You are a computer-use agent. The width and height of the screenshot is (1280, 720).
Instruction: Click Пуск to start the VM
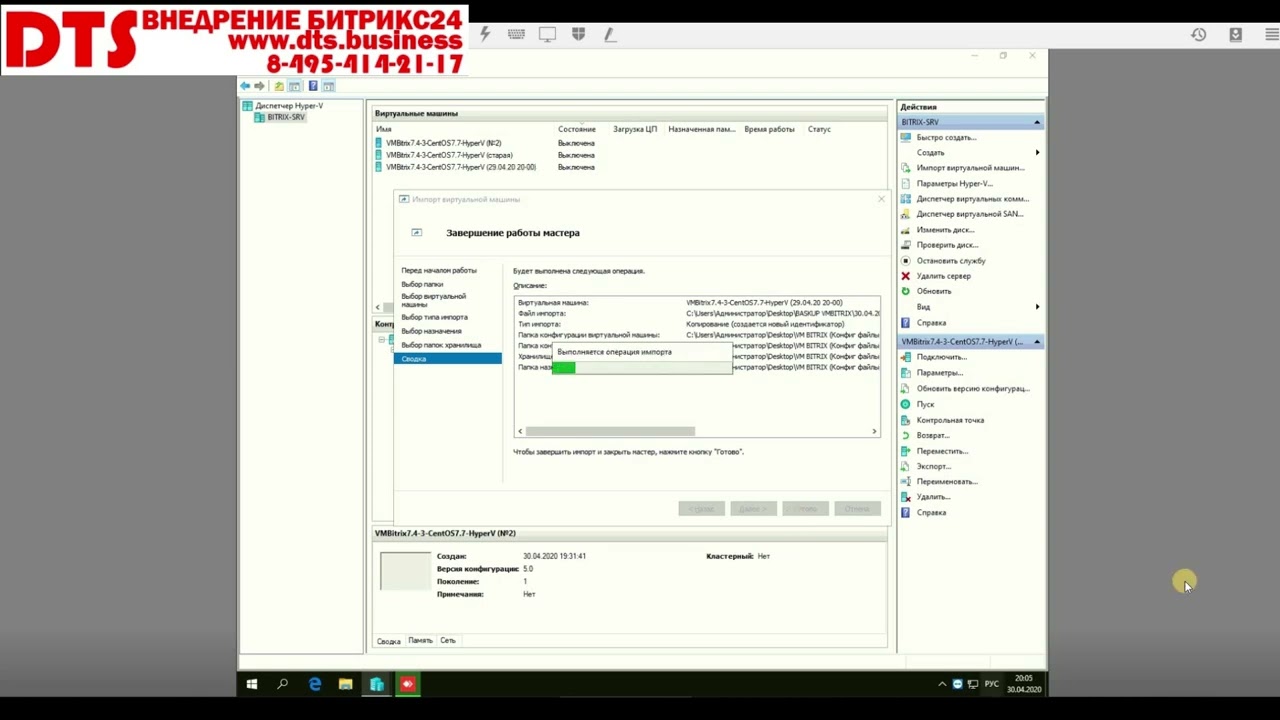(x=925, y=404)
